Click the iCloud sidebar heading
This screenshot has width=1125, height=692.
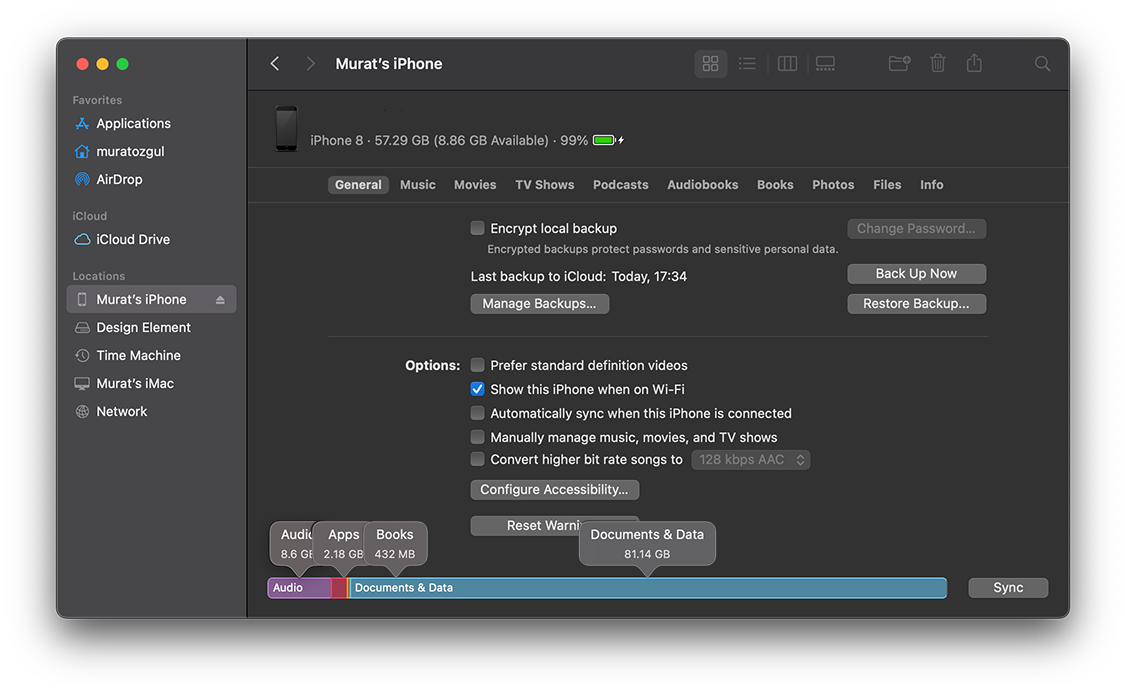point(90,215)
